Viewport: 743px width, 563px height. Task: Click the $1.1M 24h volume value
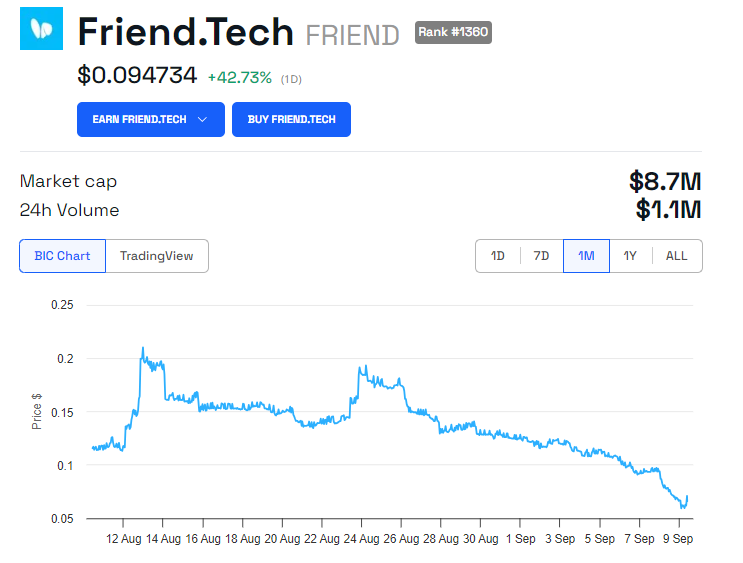[x=669, y=209]
